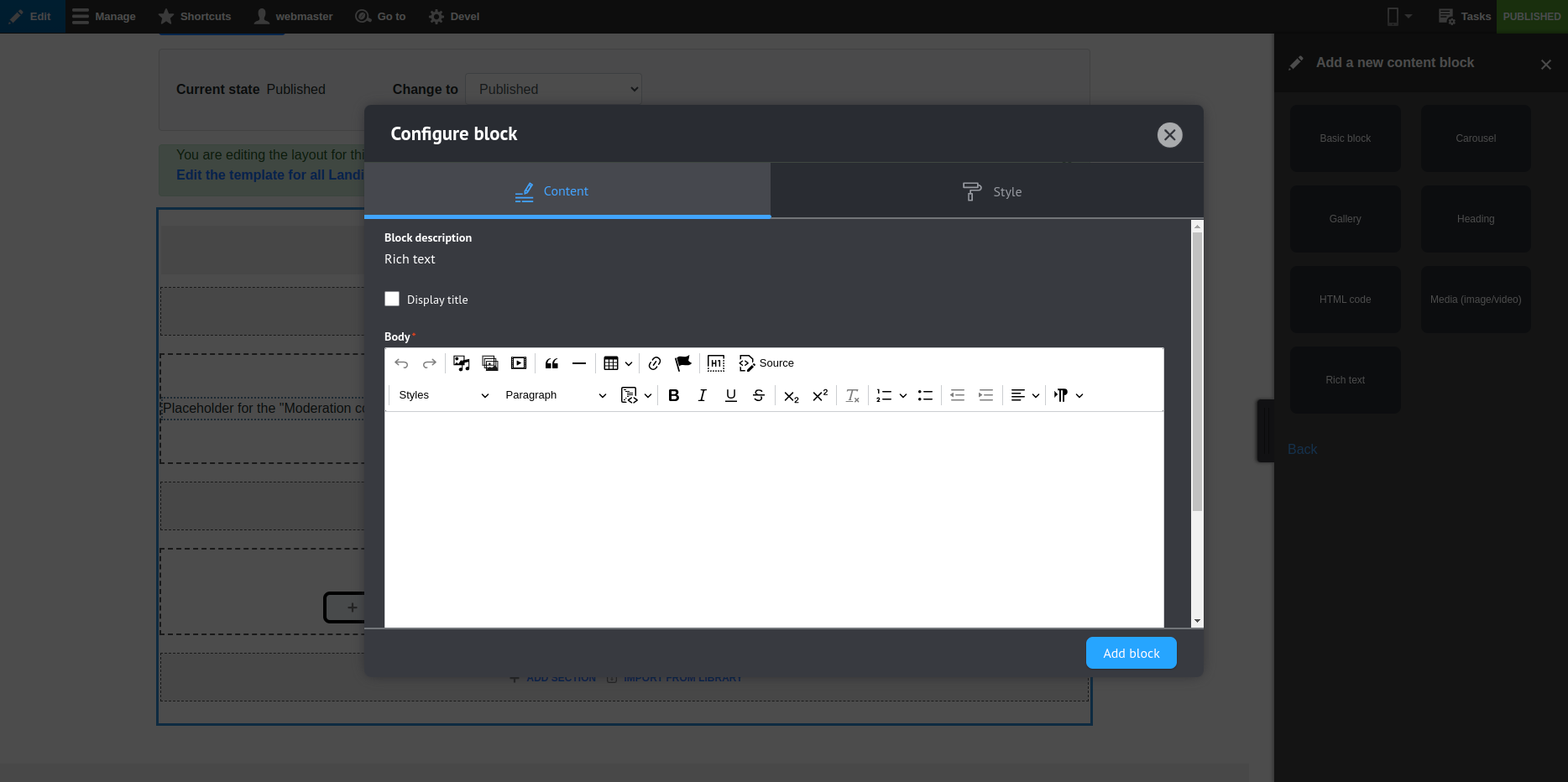Choose Heading block in the sidebar
Screen dimensions: 1568x782
click(1476, 219)
